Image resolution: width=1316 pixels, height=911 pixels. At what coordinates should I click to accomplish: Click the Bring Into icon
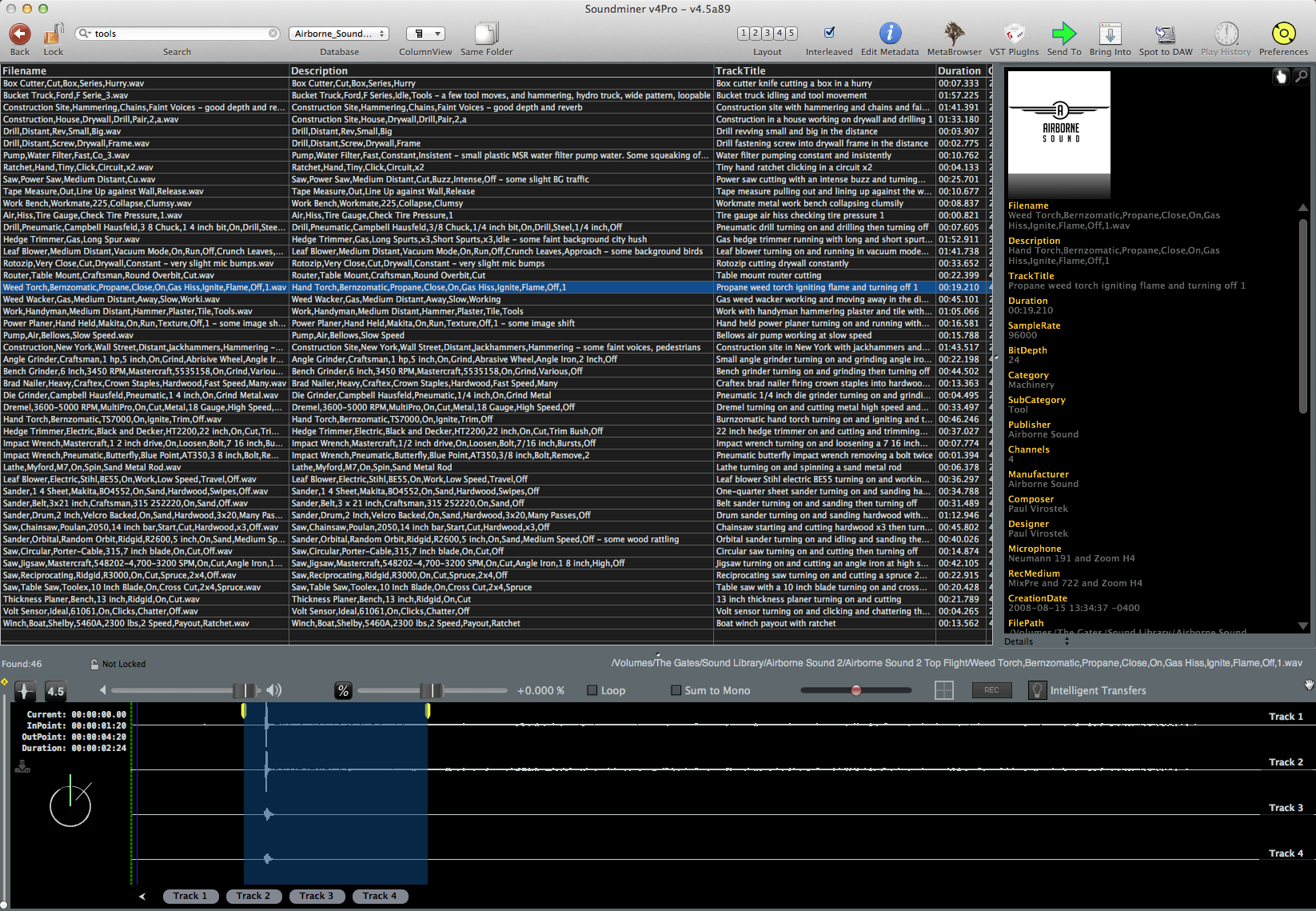[1110, 34]
